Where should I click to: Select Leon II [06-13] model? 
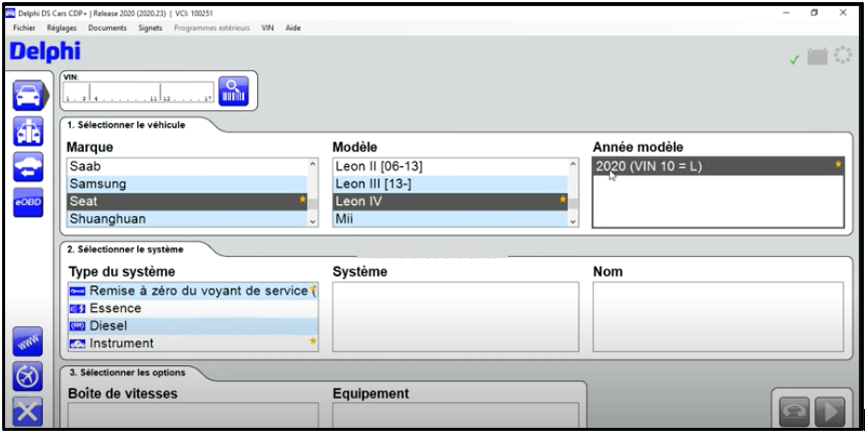tap(450, 166)
